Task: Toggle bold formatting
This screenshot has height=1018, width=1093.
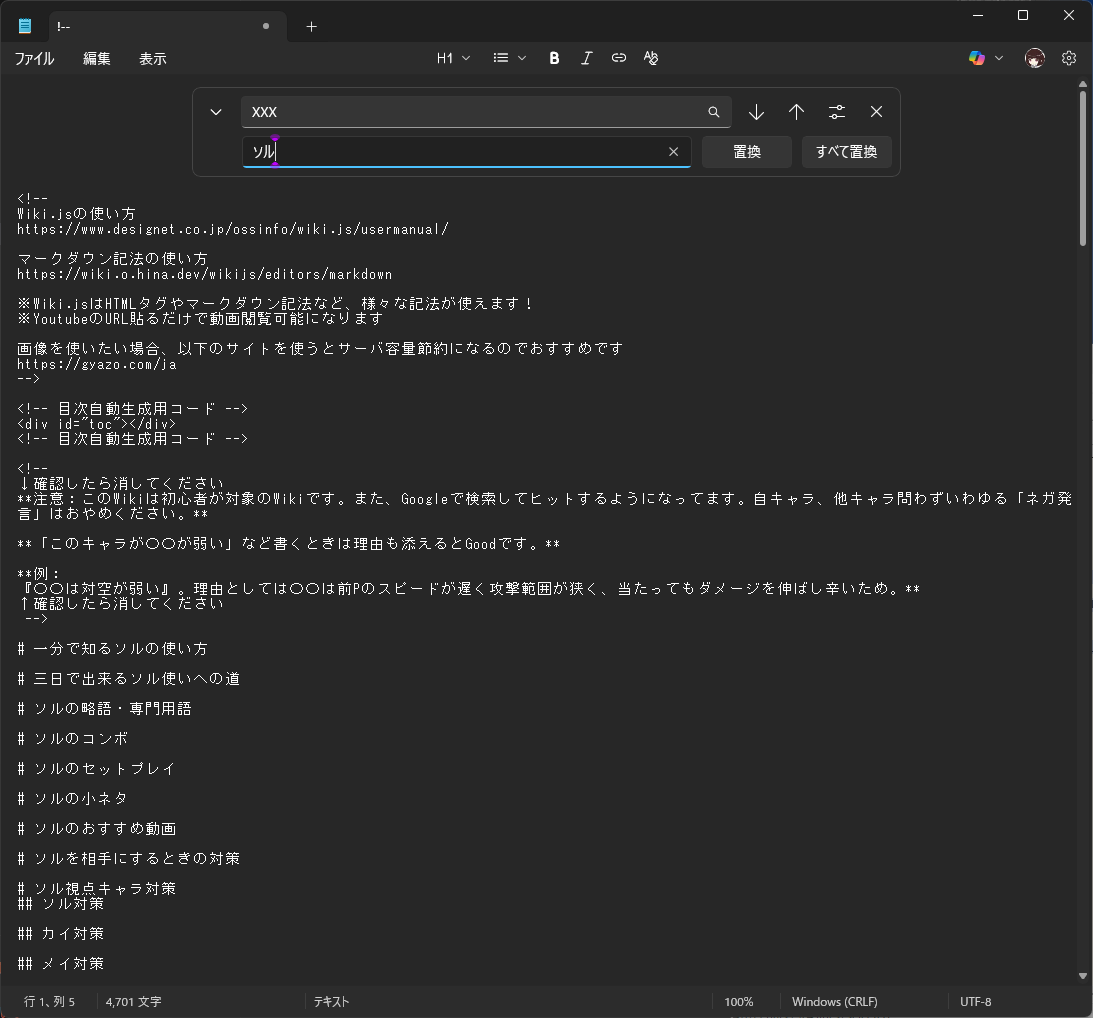Action: 554,58
